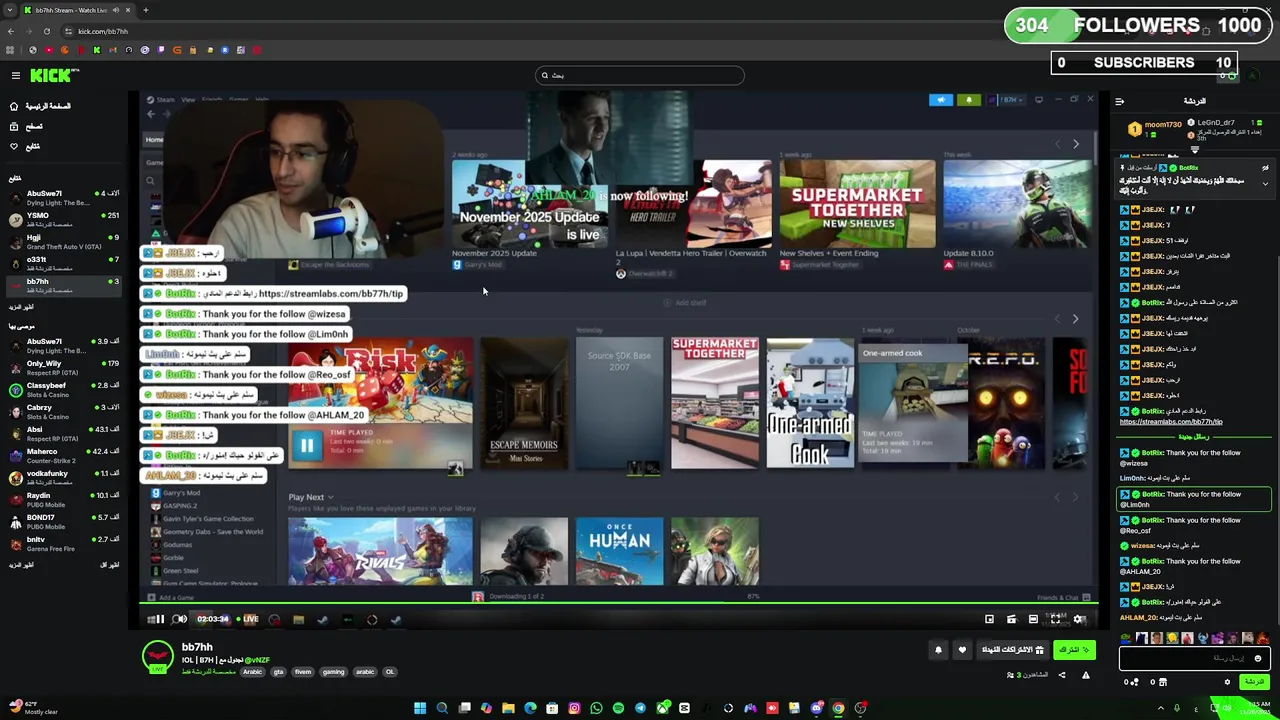Screen dimensions: 1280x720
Task: Toggle mini player mode
Action: point(989,620)
